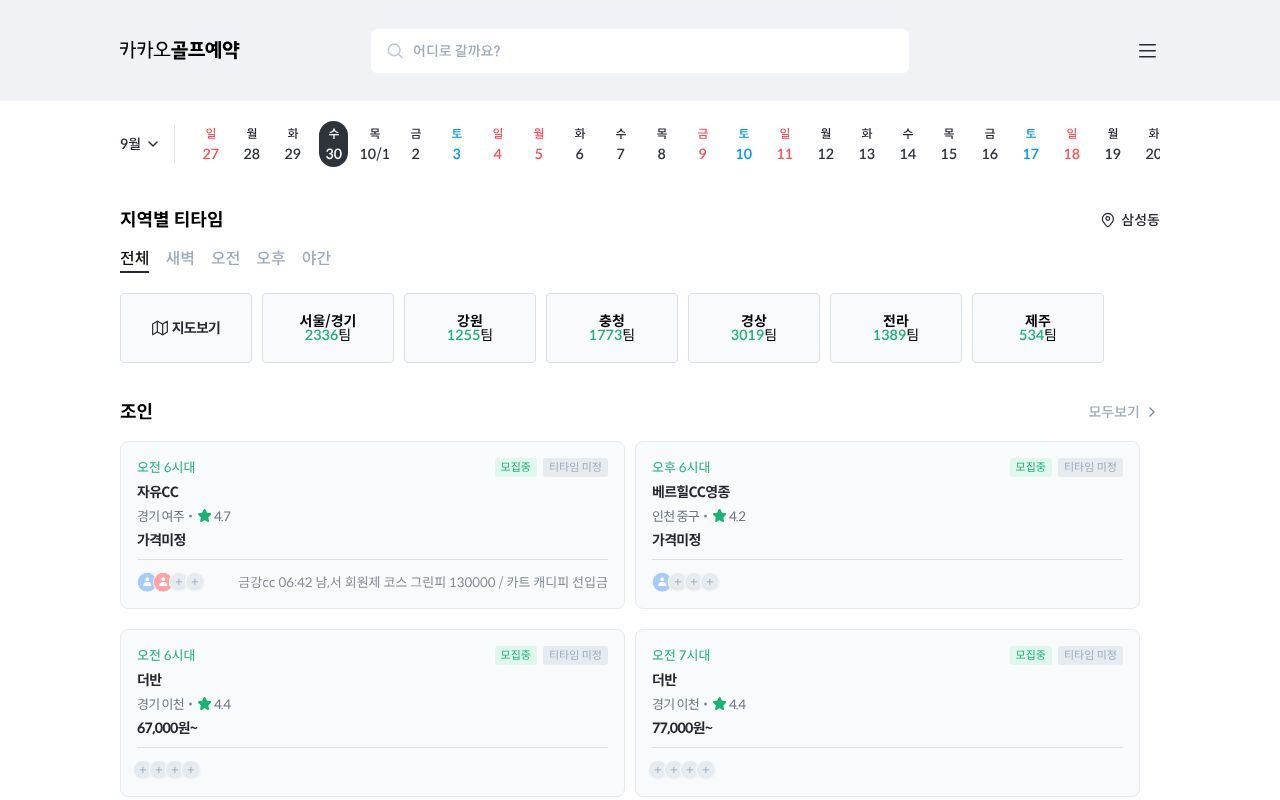Click the 67,000원~ price text
Image resolution: width=1280 pixels, height=800 pixels.
pos(167,728)
